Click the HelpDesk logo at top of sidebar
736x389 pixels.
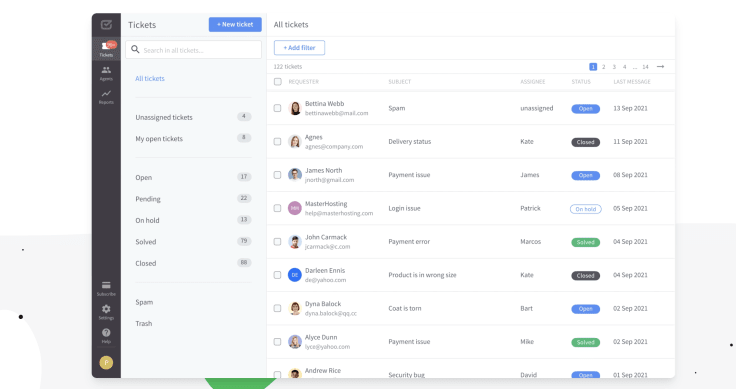click(x=107, y=25)
